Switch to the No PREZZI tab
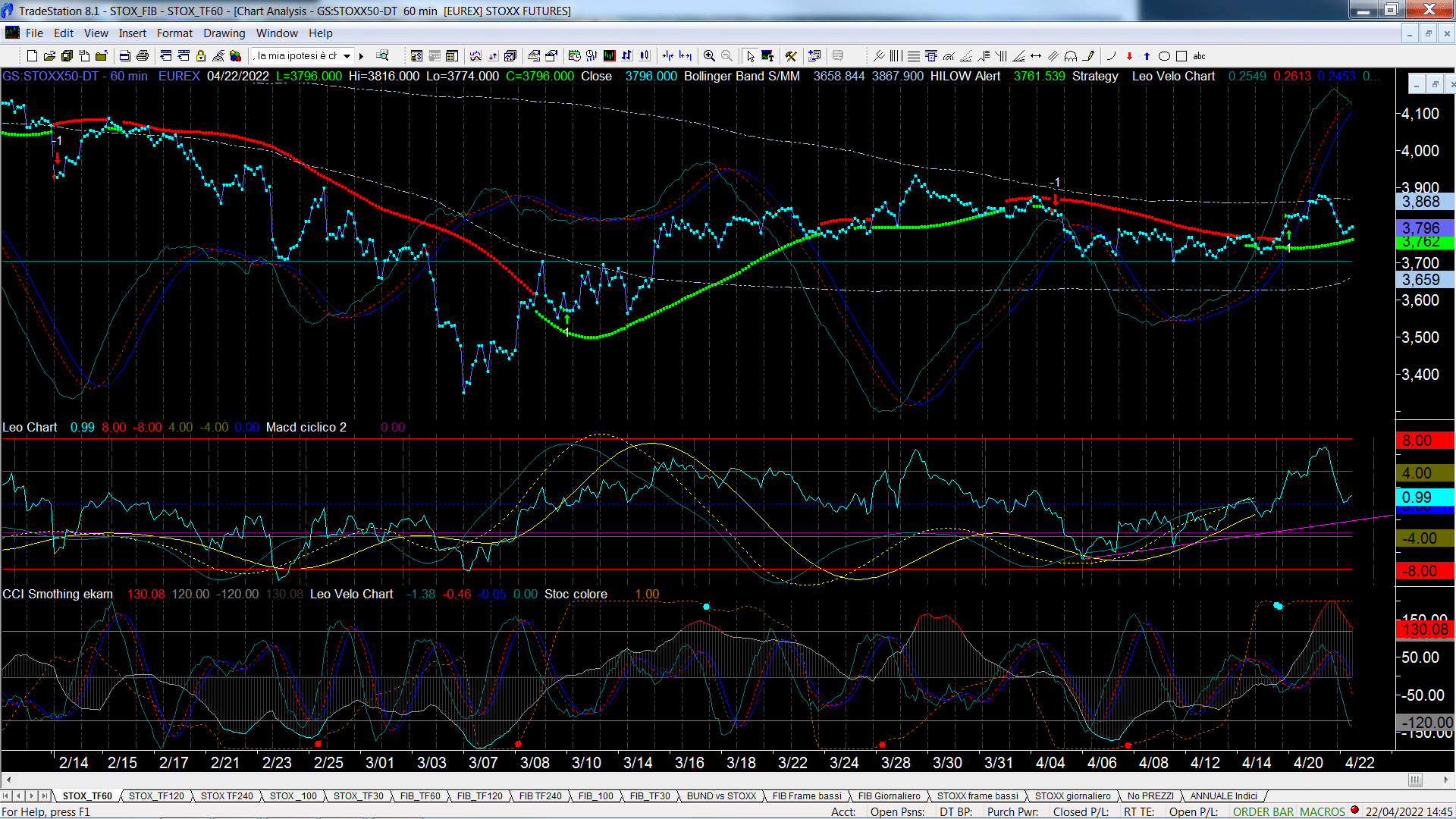The width and height of the screenshot is (1456, 819). (x=1150, y=795)
